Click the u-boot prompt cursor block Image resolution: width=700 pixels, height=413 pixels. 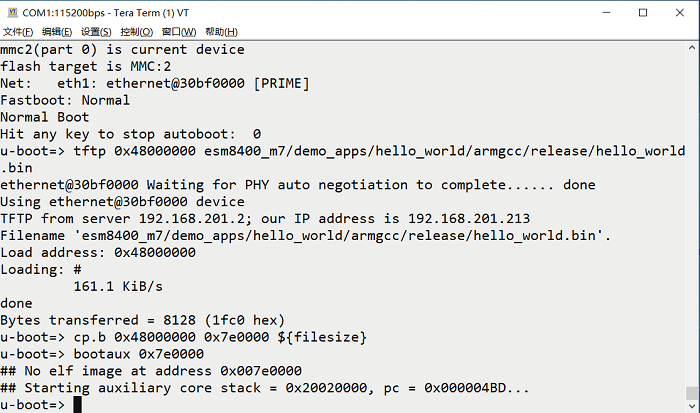(77, 405)
